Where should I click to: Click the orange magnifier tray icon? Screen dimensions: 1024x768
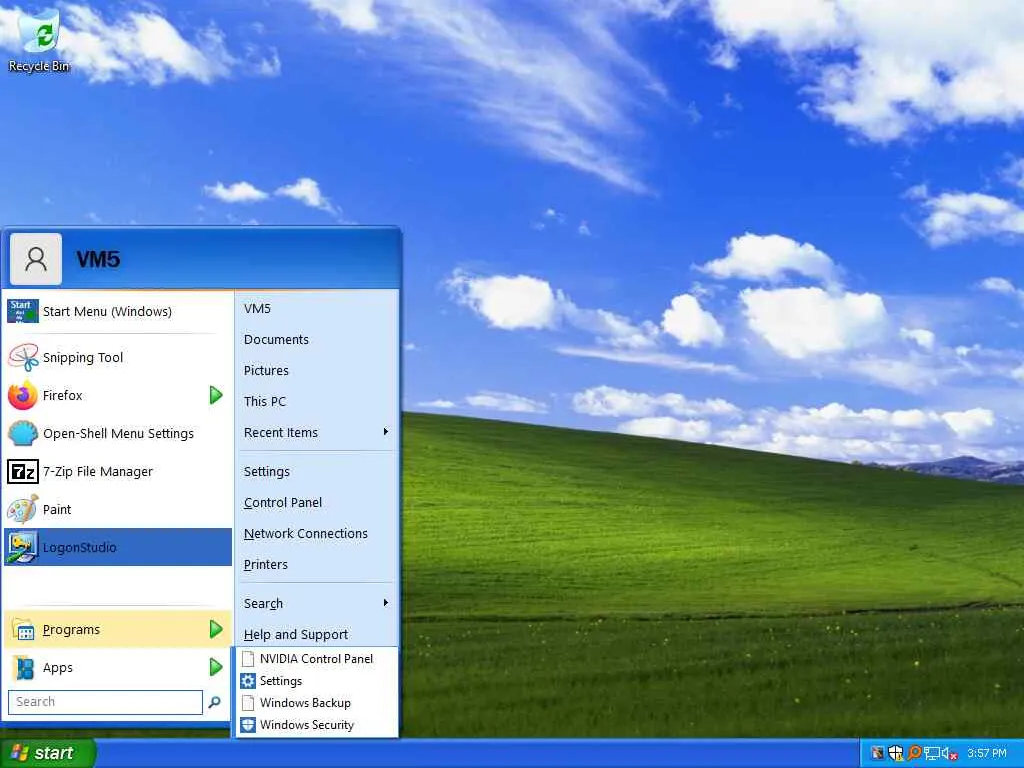click(x=914, y=753)
